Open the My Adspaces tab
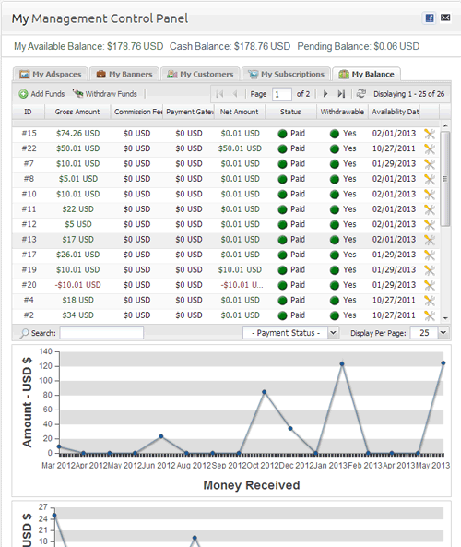Screen dimensions: 461x547 click(50, 74)
